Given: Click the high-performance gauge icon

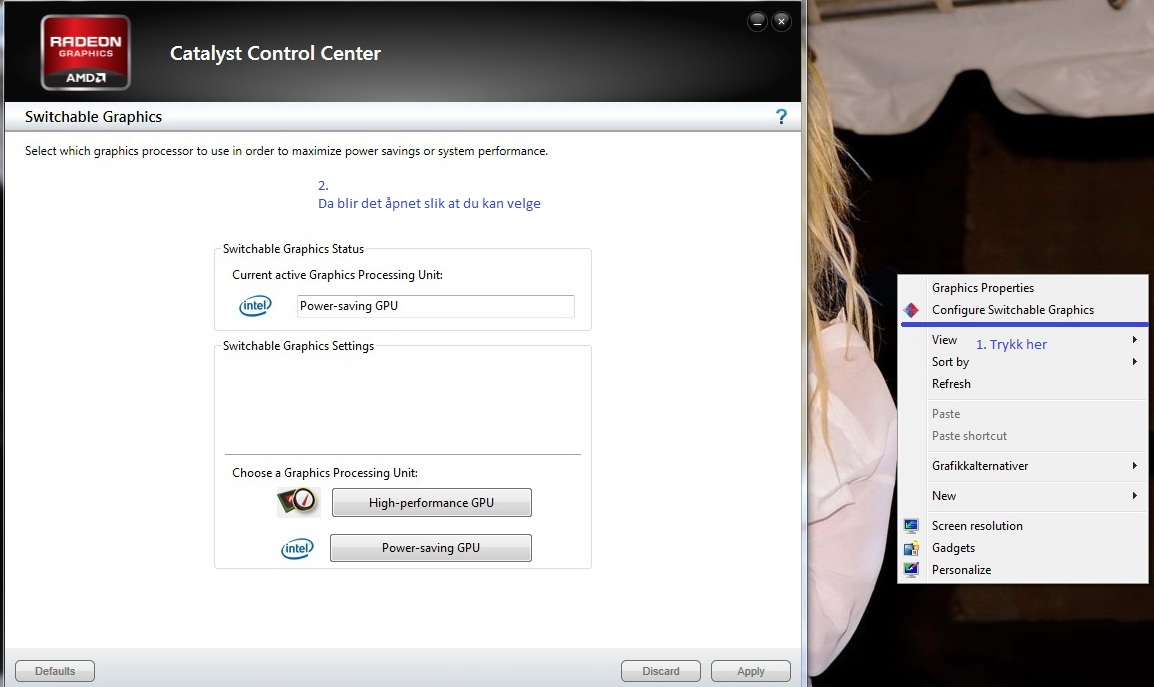Looking at the screenshot, I should click(298, 502).
